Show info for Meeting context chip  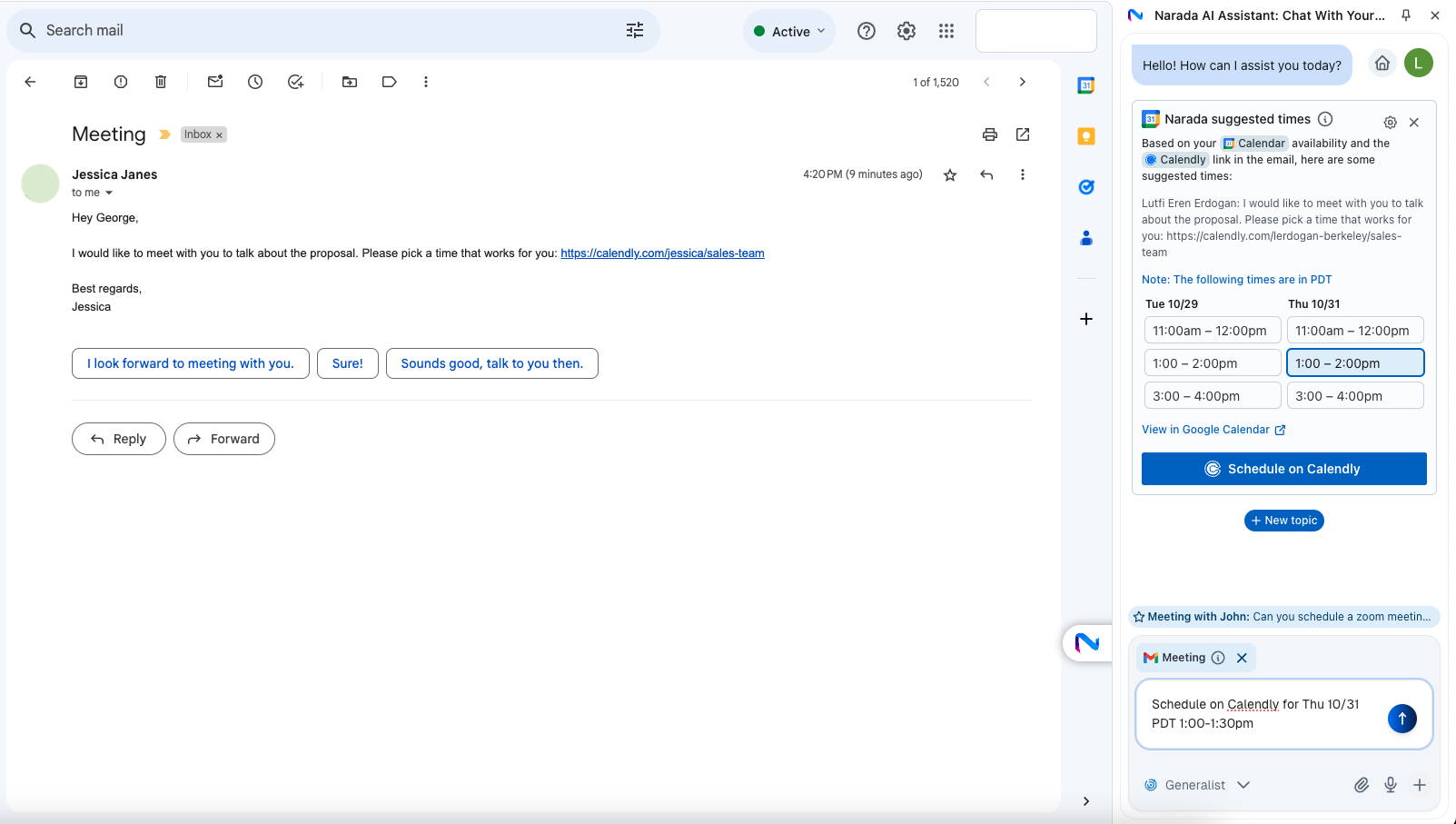[1218, 658]
